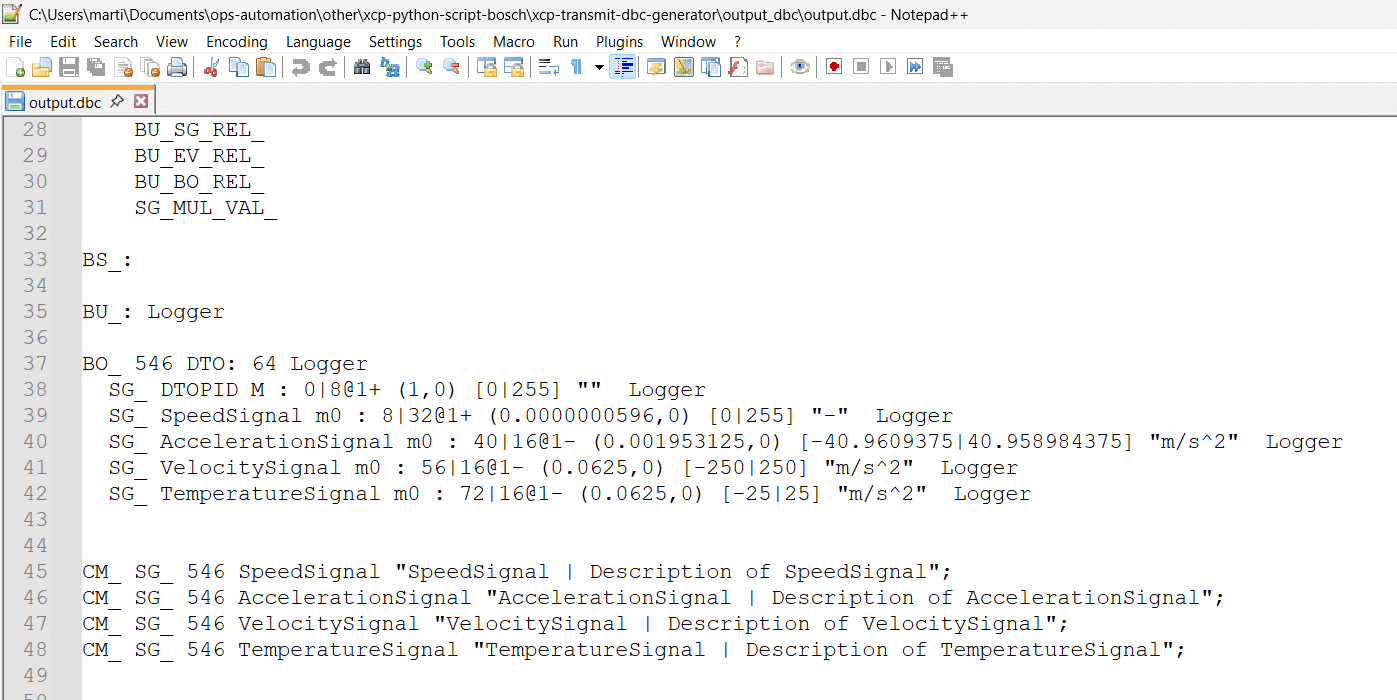
Task: Undo the last edit via toolbar
Action: [x=300, y=67]
